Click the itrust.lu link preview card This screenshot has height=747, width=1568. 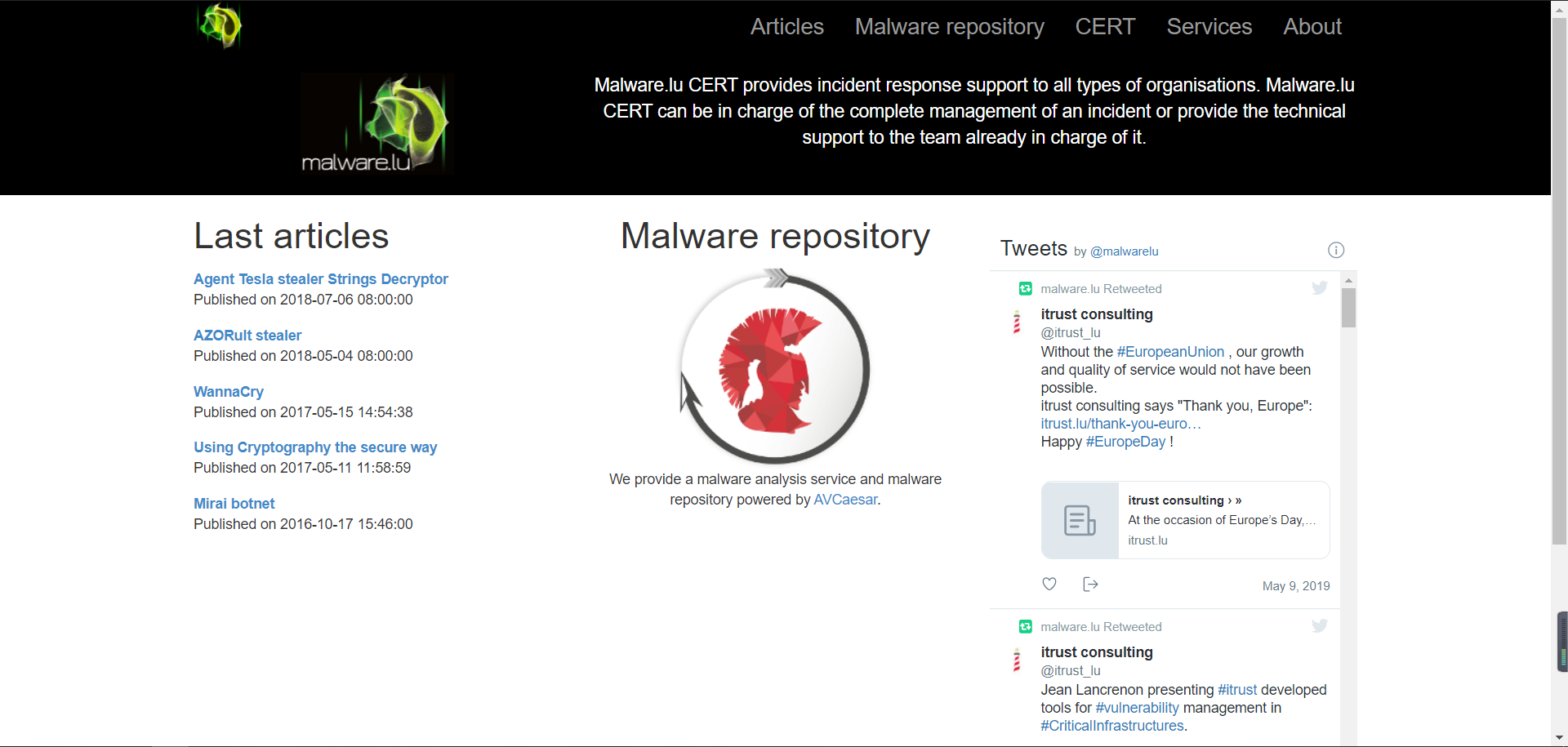[1184, 520]
